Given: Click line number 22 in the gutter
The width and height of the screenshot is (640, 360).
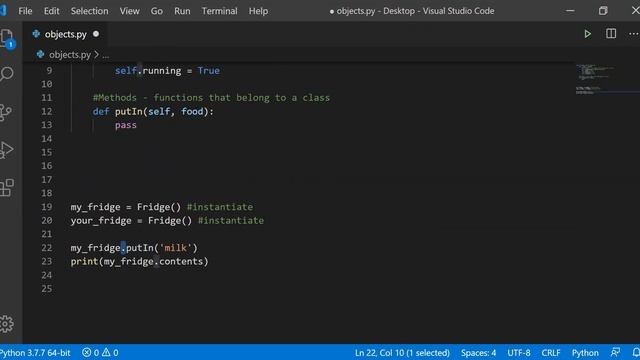Looking at the screenshot, I should [47, 247].
